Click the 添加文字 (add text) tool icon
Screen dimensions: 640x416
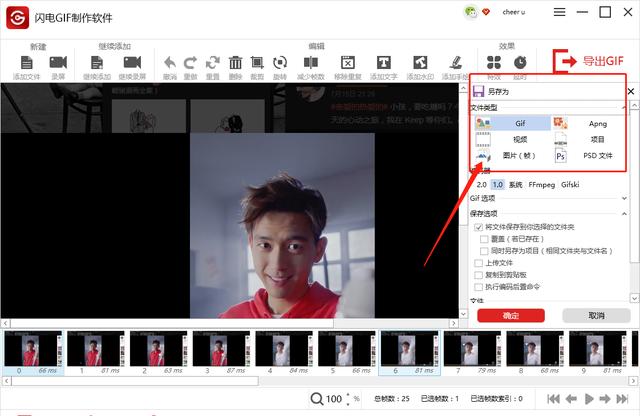pyautogui.click(x=384, y=63)
